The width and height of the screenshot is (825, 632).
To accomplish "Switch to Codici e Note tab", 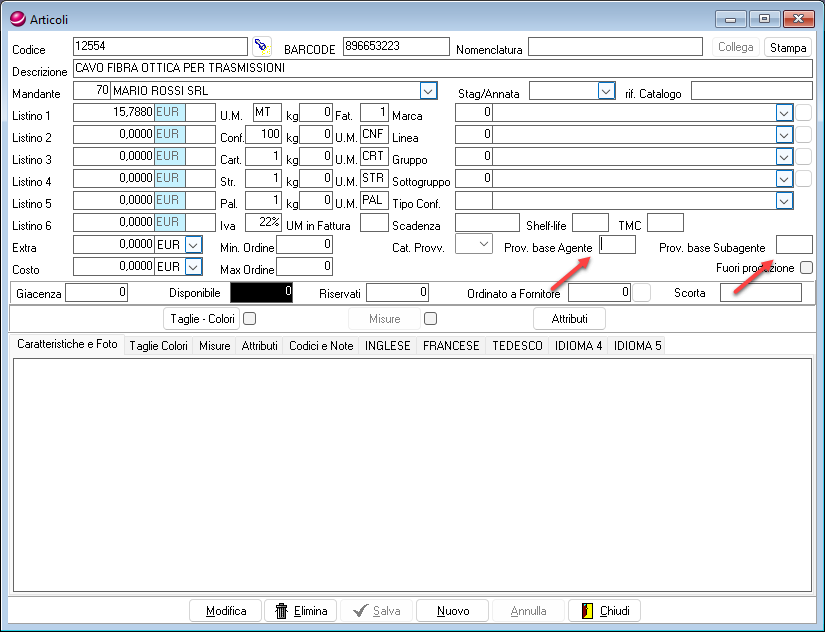I will click(x=321, y=346).
